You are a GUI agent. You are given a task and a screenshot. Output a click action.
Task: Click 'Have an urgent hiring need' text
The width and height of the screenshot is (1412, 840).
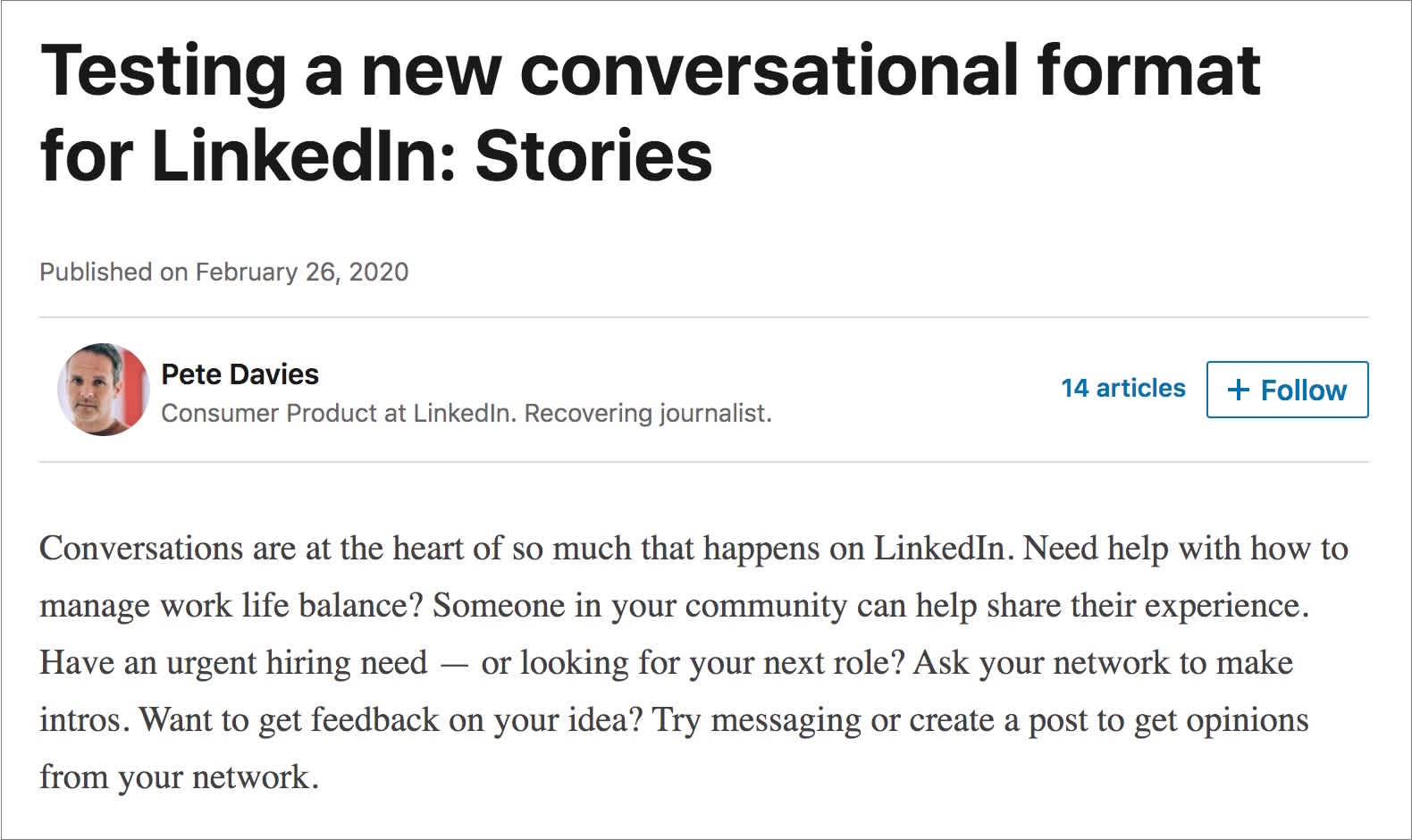point(233,663)
